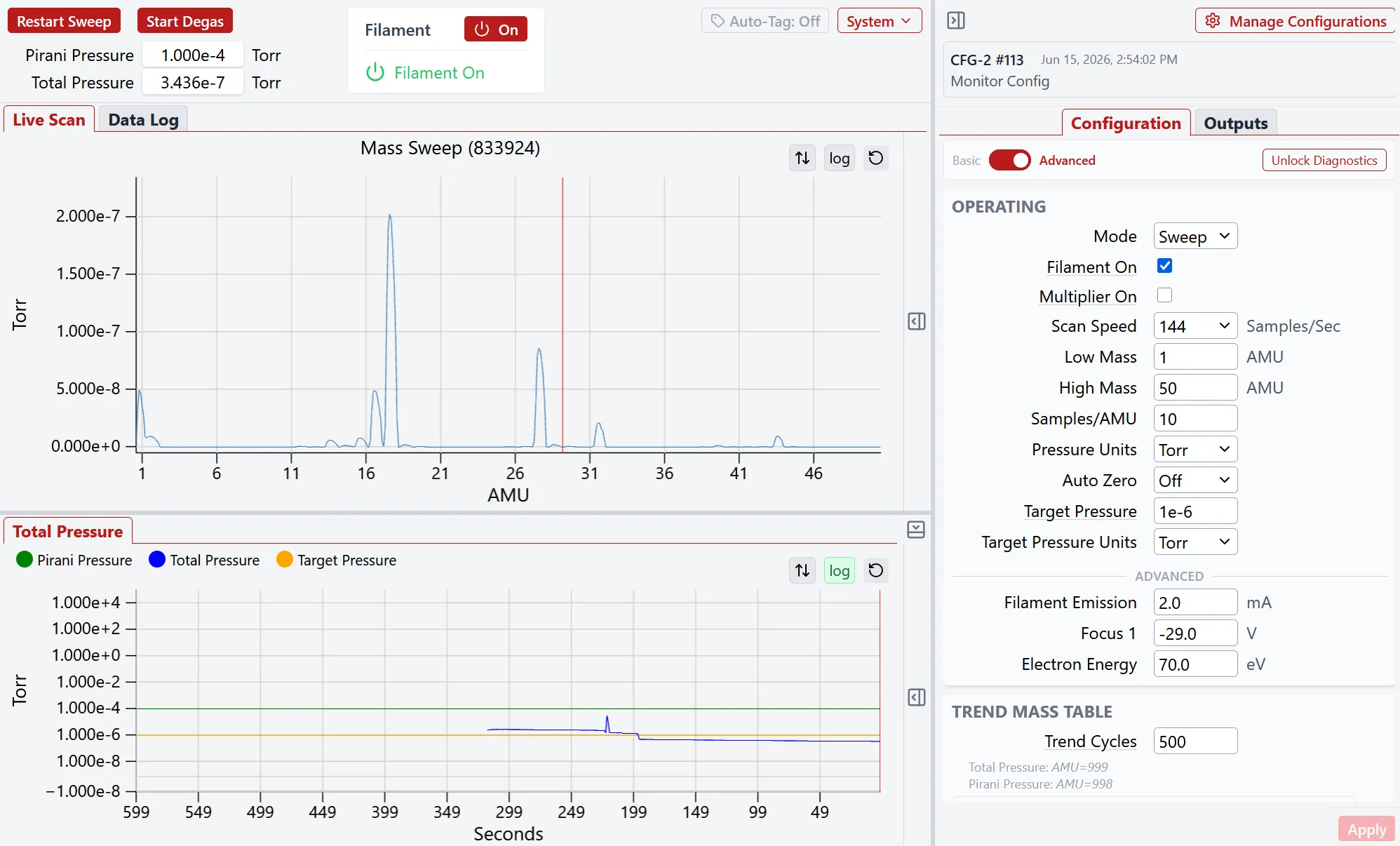
Task: Click the High Mass input field
Action: pos(1195,388)
